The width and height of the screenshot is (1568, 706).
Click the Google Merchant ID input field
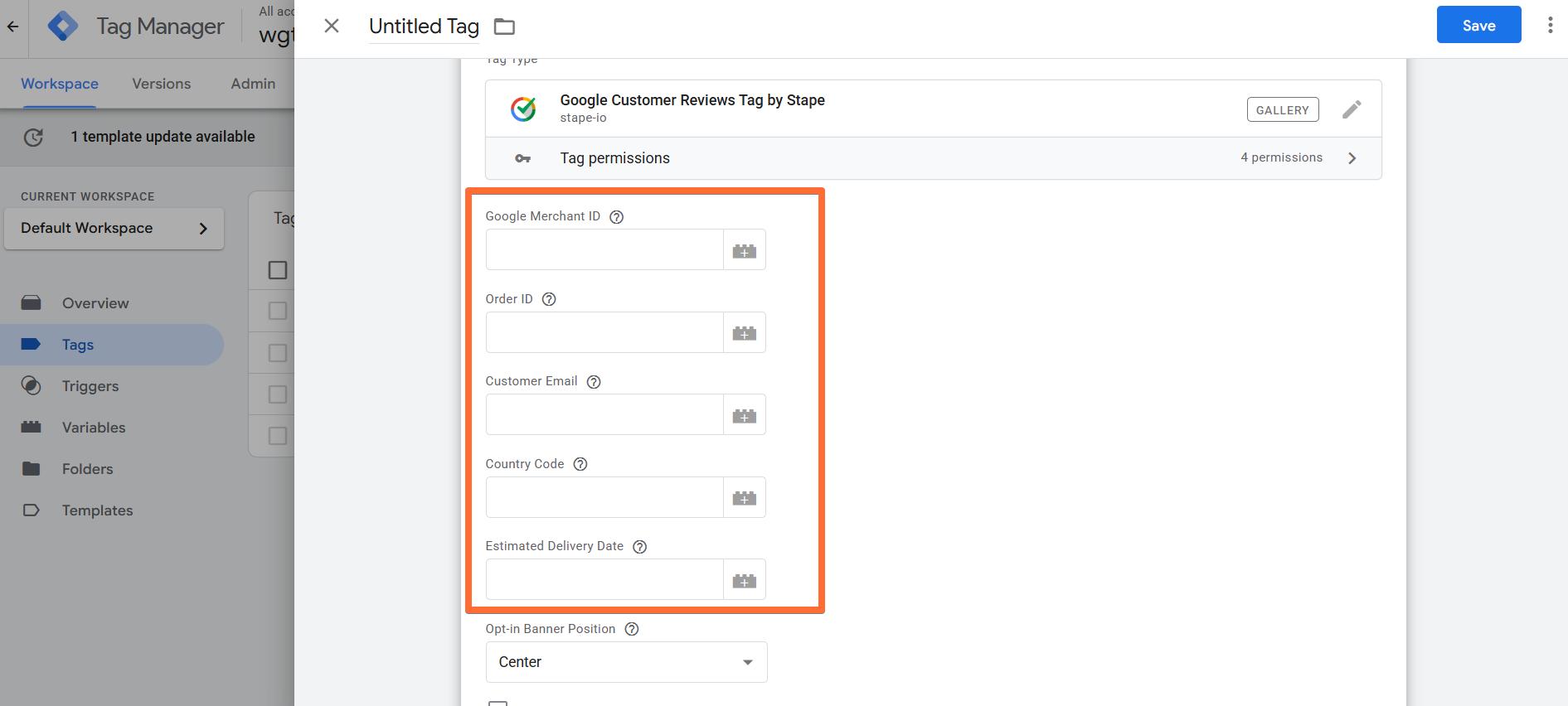point(604,250)
